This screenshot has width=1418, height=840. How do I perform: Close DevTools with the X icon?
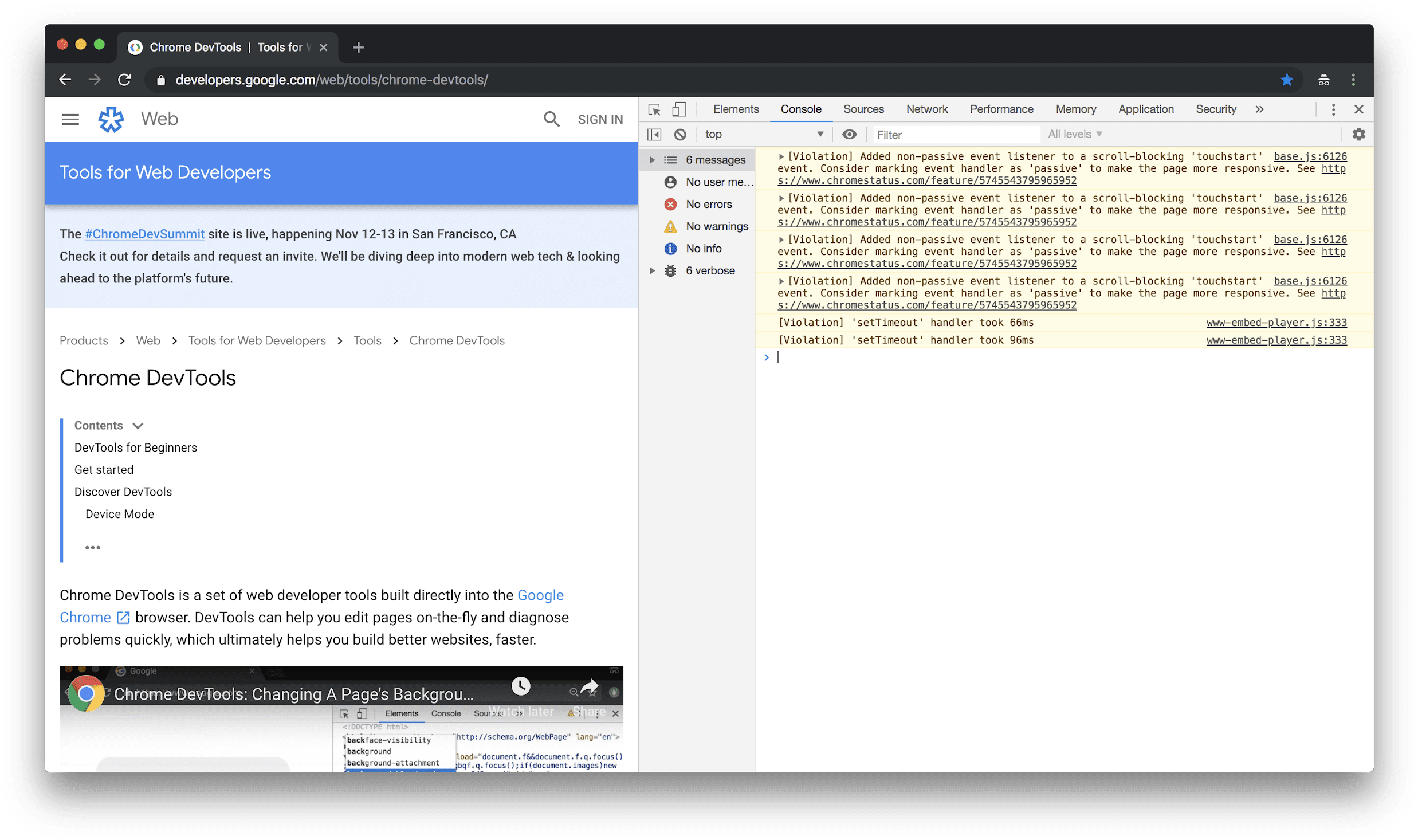[1358, 109]
